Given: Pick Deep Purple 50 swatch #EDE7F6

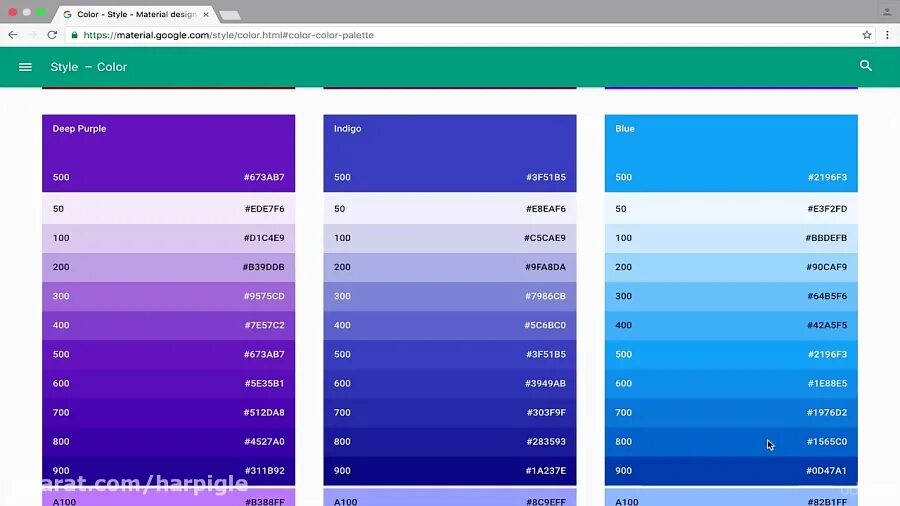Looking at the screenshot, I should coord(168,209).
